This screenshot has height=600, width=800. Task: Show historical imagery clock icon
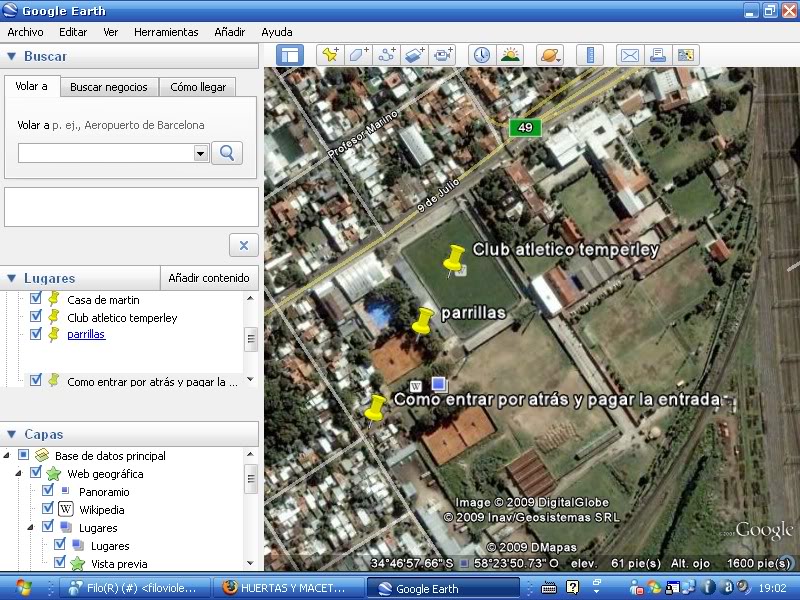click(x=482, y=55)
